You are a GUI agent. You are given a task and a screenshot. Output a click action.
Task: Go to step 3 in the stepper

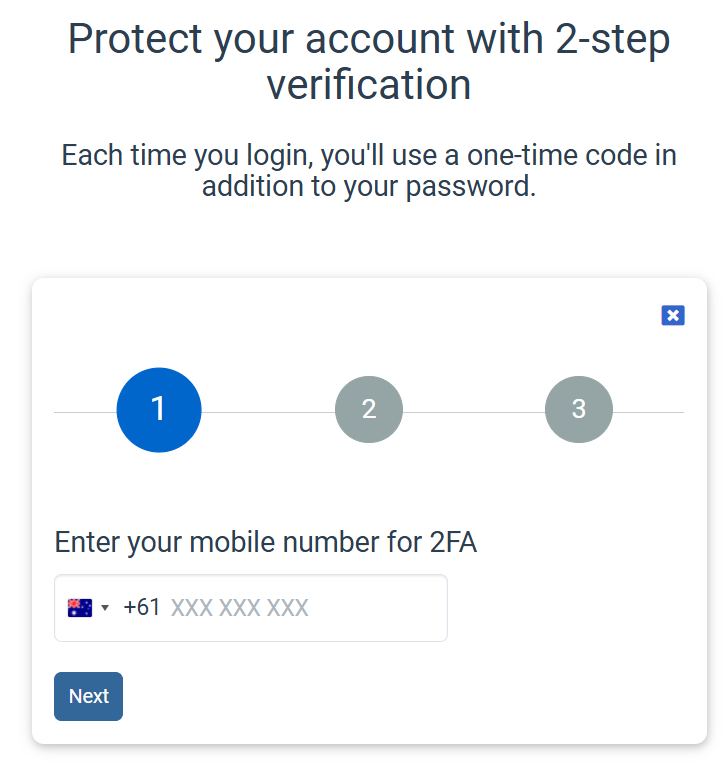[579, 409]
